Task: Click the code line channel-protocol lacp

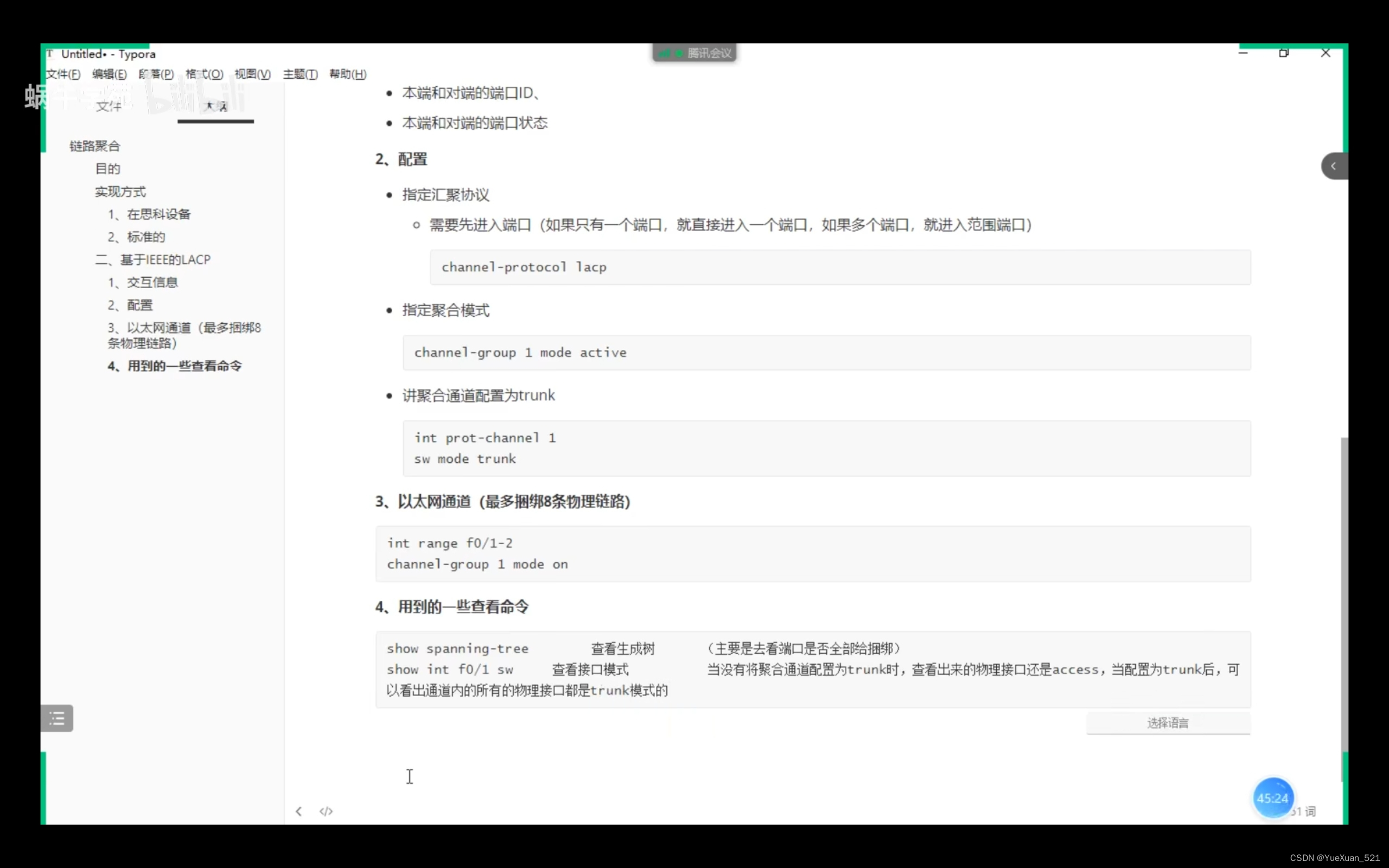Action: click(524, 267)
